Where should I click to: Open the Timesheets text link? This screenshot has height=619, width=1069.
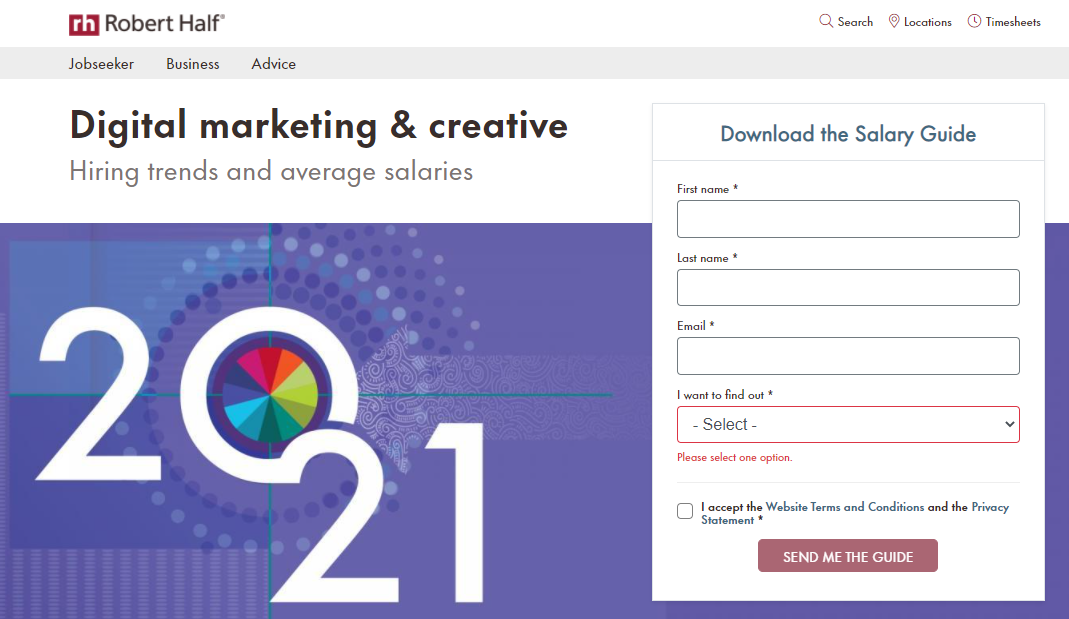coord(1013,22)
